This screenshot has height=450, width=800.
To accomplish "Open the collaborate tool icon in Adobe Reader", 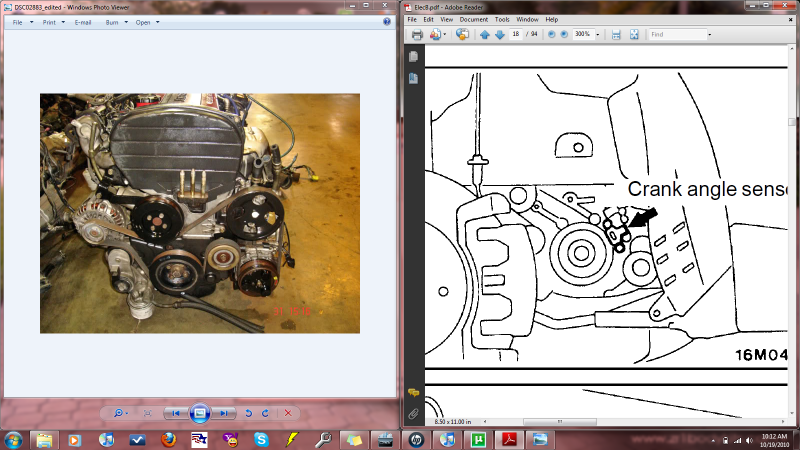I will click(x=435, y=35).
